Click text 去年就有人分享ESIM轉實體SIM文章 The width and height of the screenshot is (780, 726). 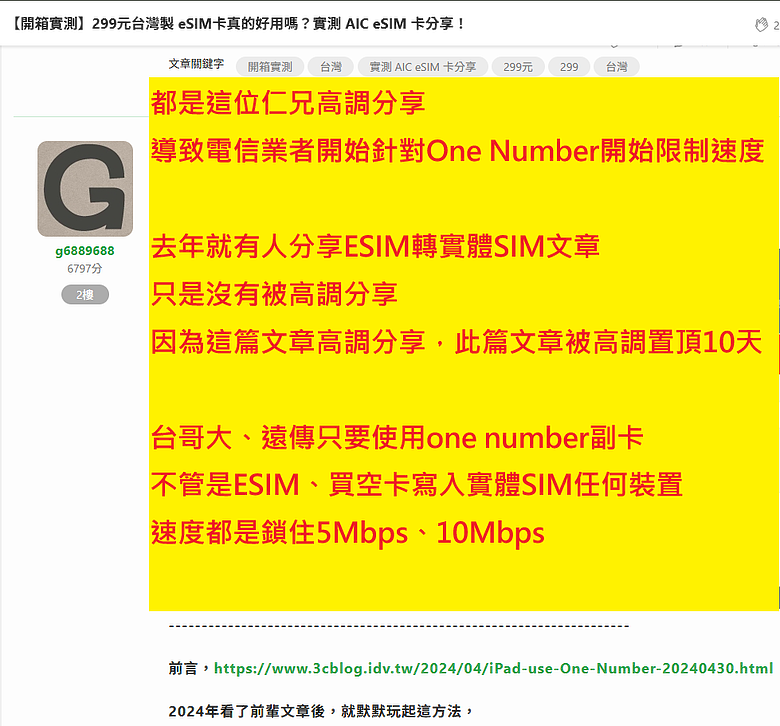tap(375, 246)
